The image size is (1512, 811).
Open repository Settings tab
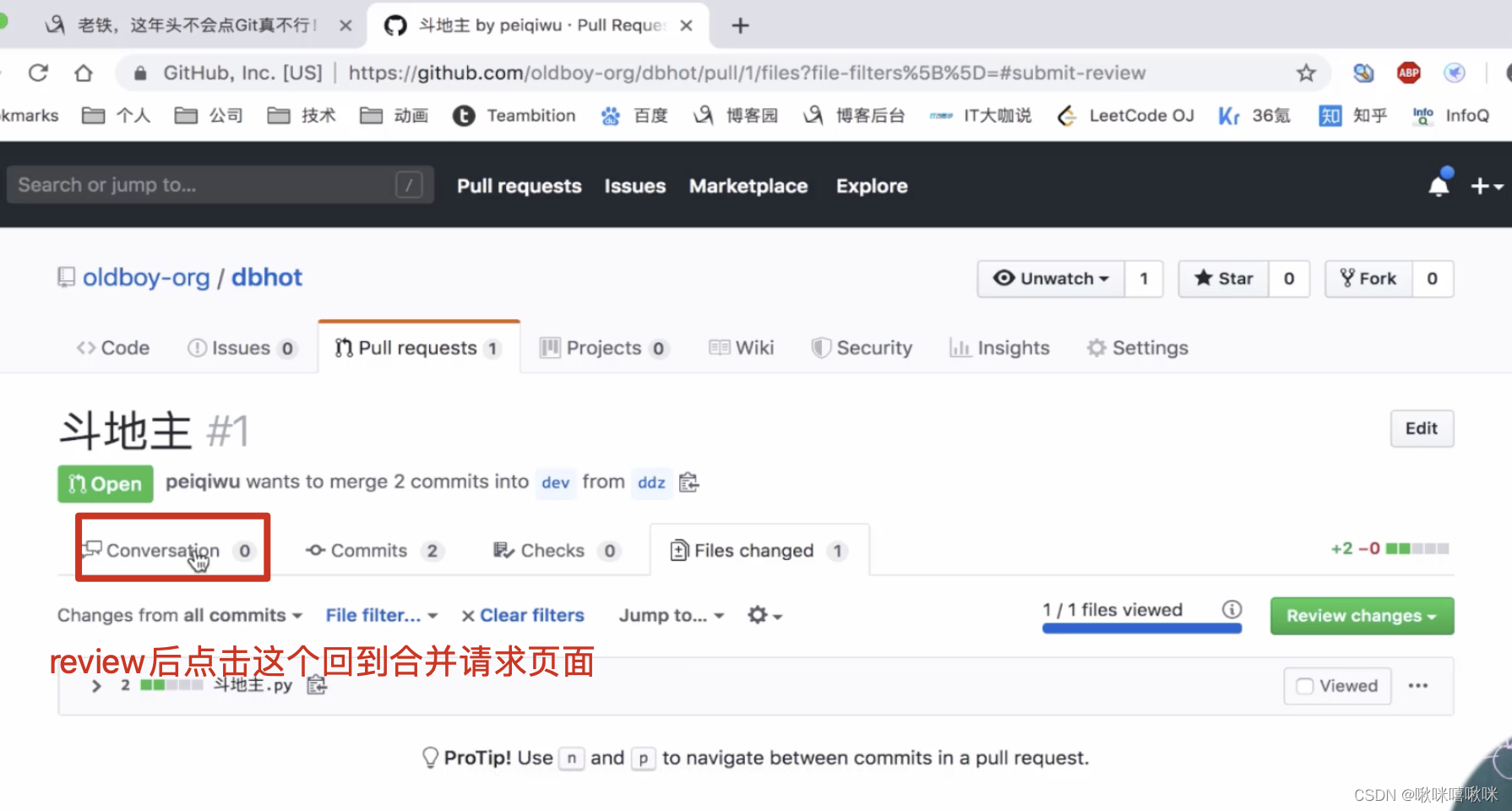coord(1138,348)
